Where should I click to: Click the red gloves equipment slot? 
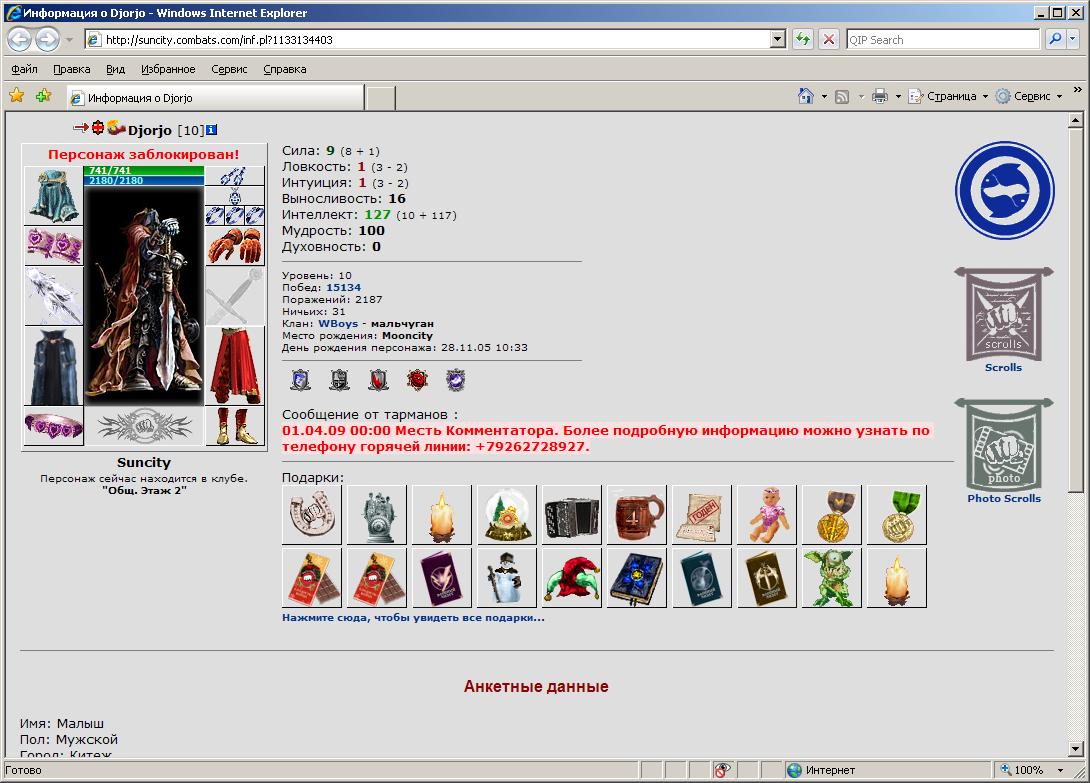(235, 245)
